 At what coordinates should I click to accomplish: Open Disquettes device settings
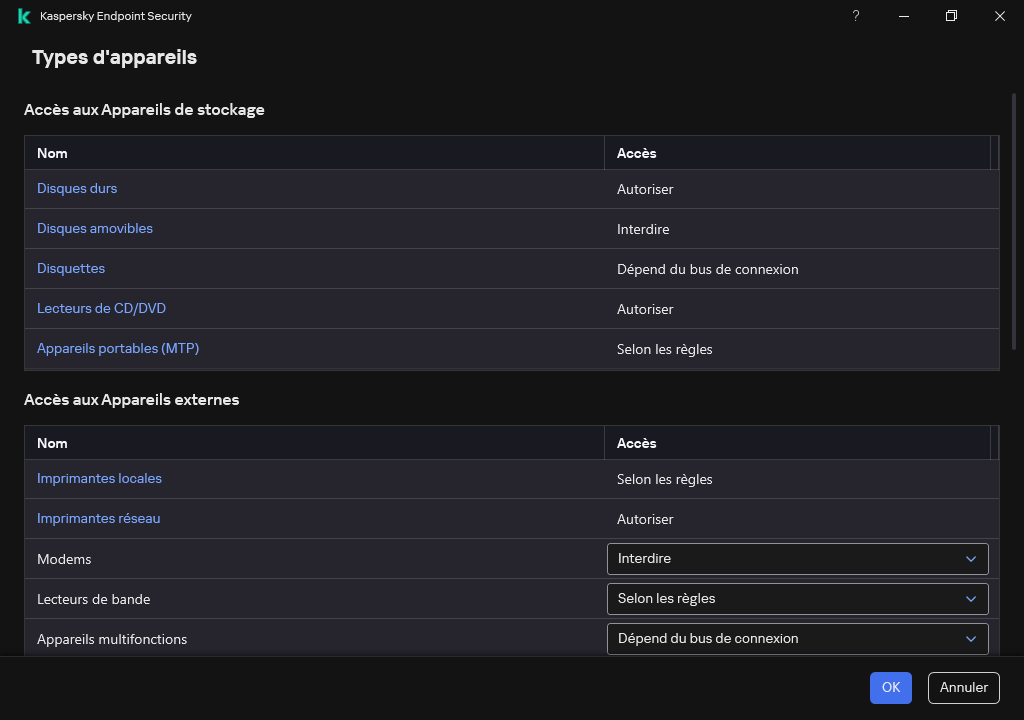click(70, 268)
